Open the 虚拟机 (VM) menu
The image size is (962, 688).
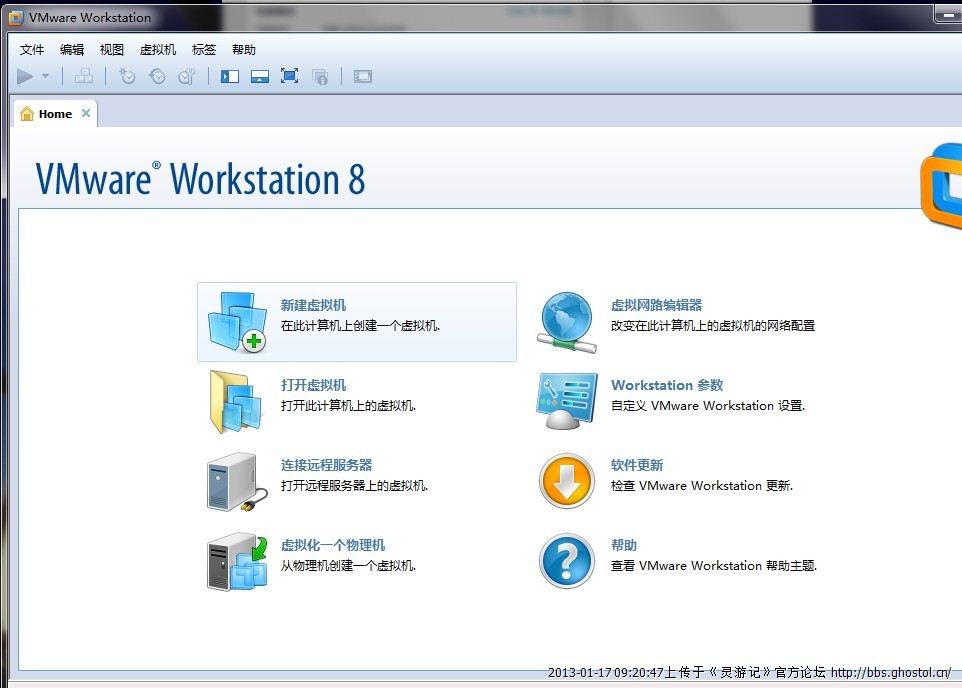[x=158, y=49]
